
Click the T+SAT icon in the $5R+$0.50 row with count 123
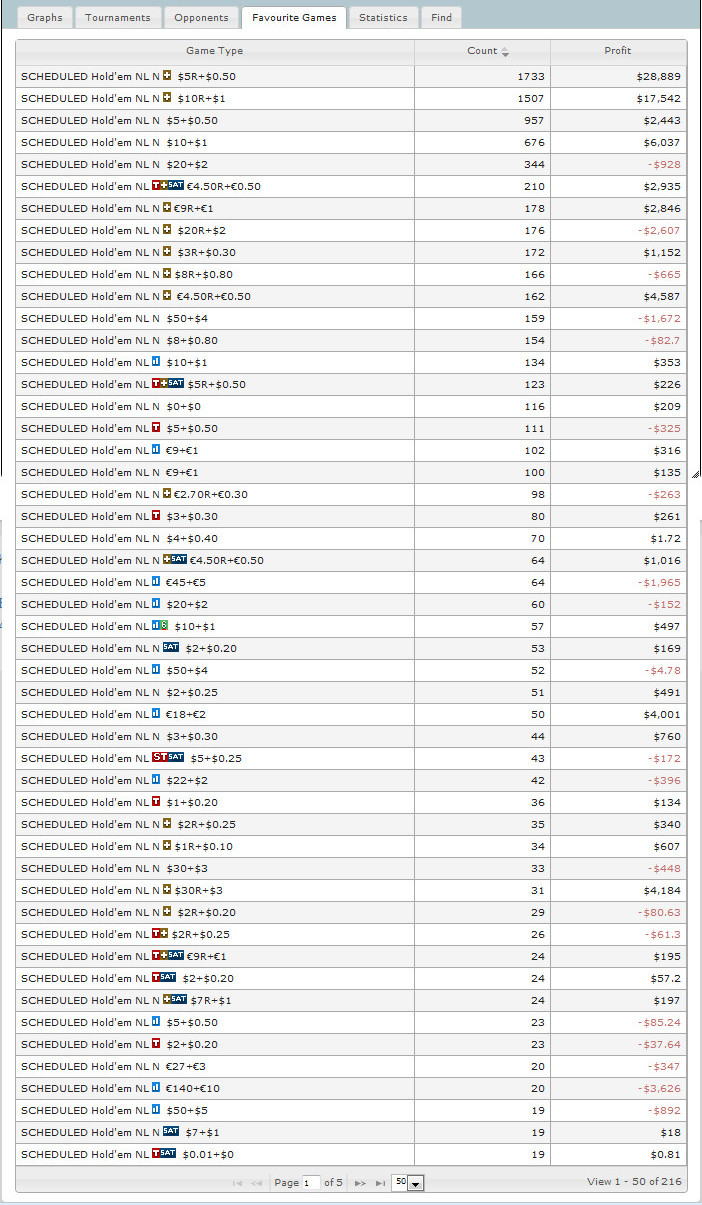(x=168, y=384)
